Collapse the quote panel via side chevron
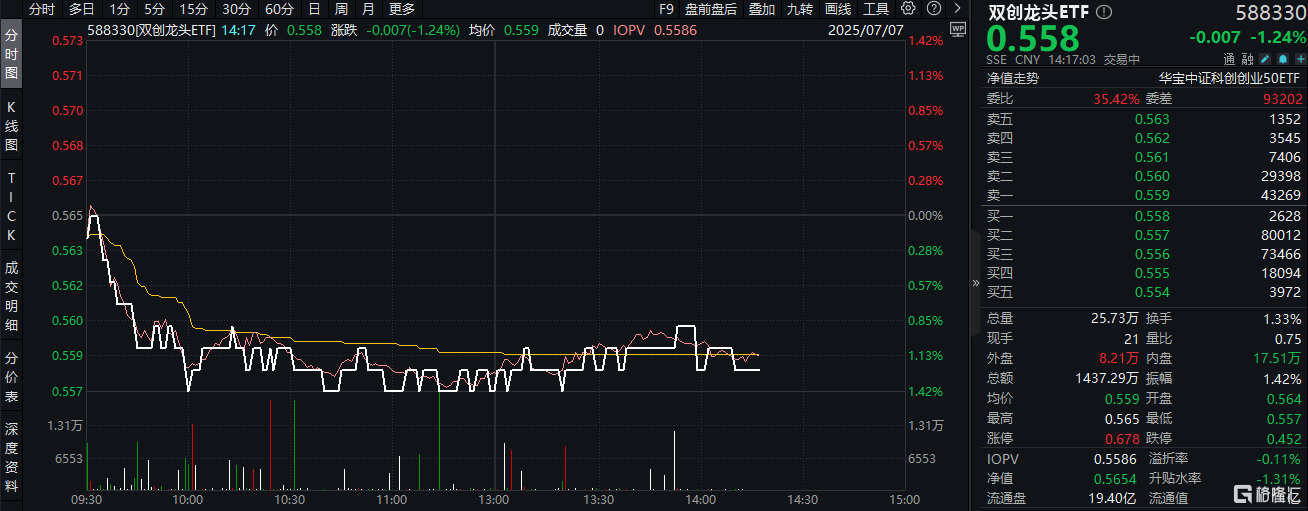This screenshot has height=511, width=1308. [976, 282]
